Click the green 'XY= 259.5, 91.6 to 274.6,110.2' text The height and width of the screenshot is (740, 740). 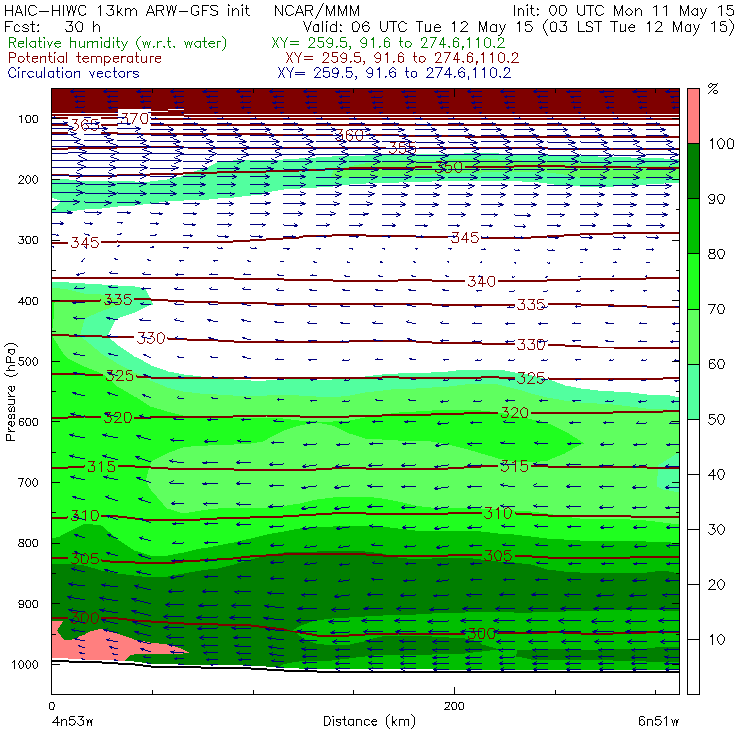[388, 43]
